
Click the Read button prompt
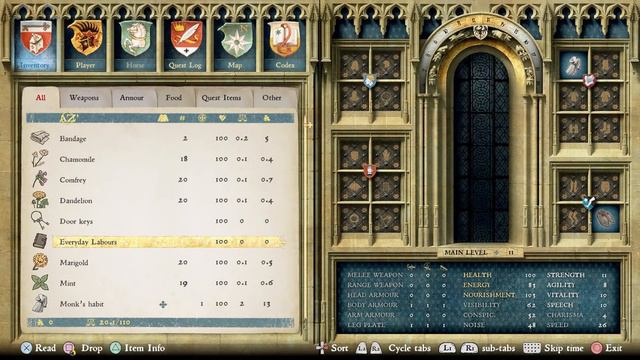point(38,348)
